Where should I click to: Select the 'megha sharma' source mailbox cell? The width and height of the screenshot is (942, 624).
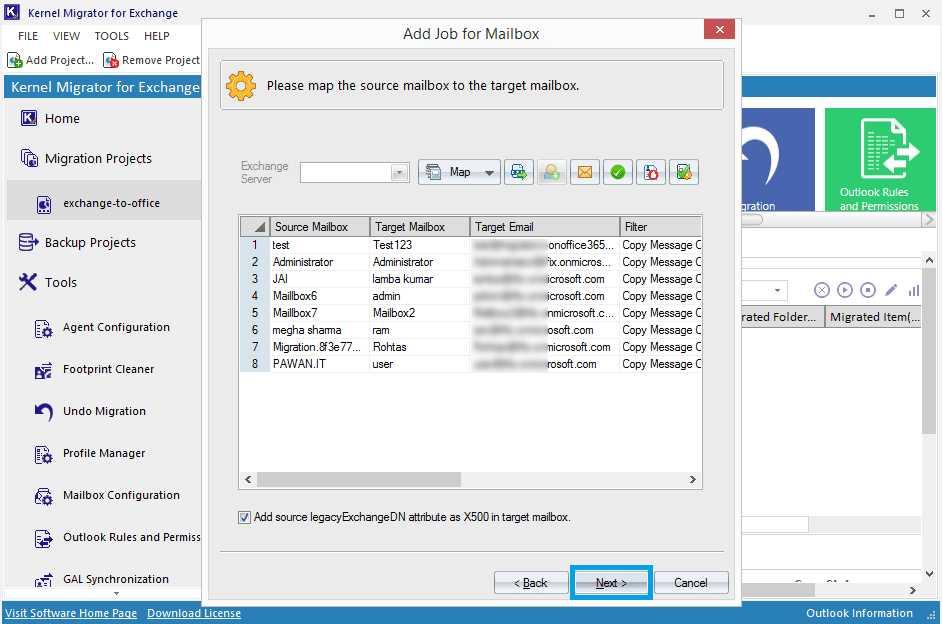tap(320, 330)
